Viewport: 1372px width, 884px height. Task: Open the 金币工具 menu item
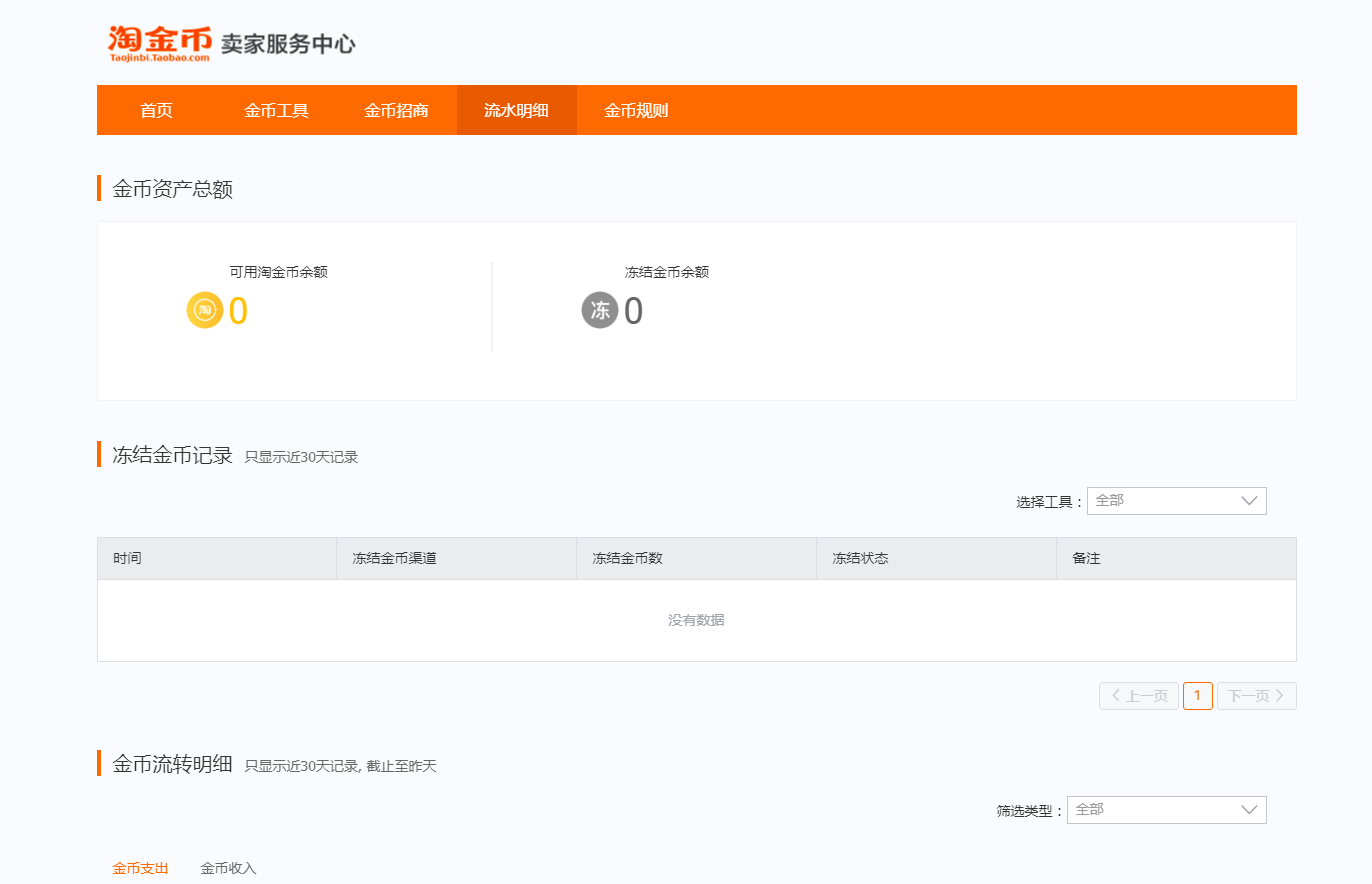(276, 110)
